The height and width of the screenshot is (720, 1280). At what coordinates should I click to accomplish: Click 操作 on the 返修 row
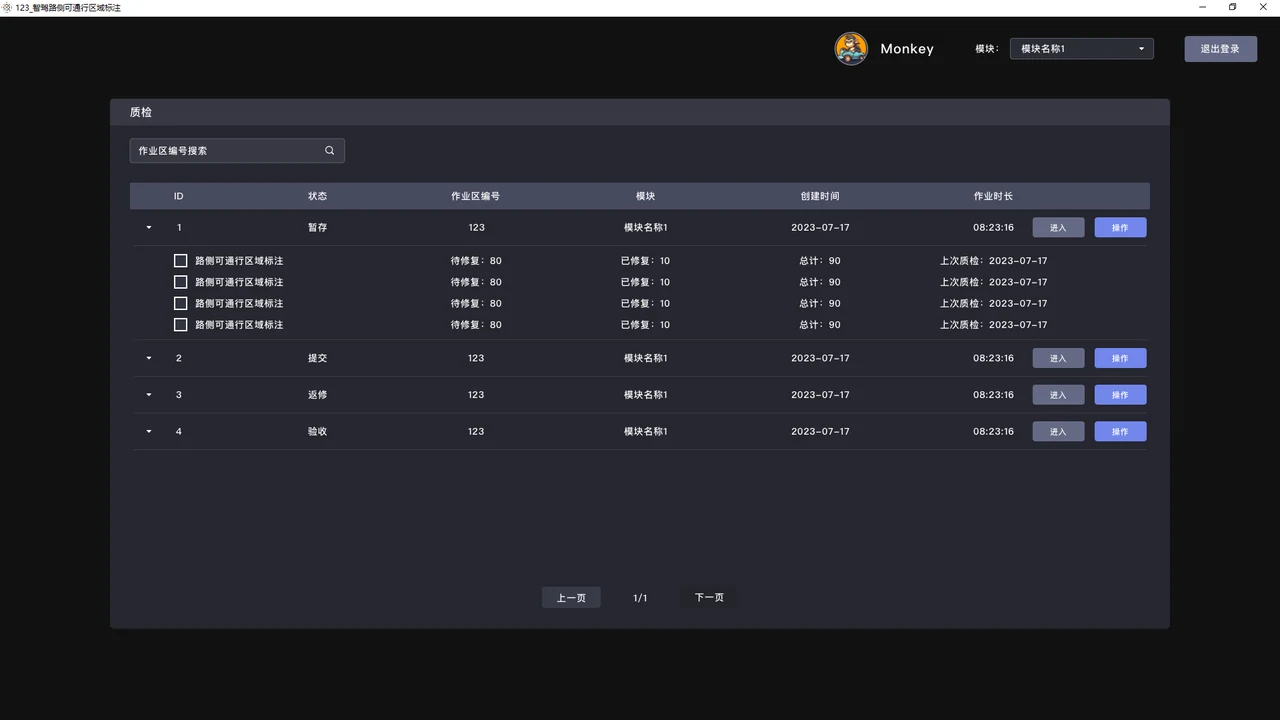pyautogui.click(x=1120, y=395)
